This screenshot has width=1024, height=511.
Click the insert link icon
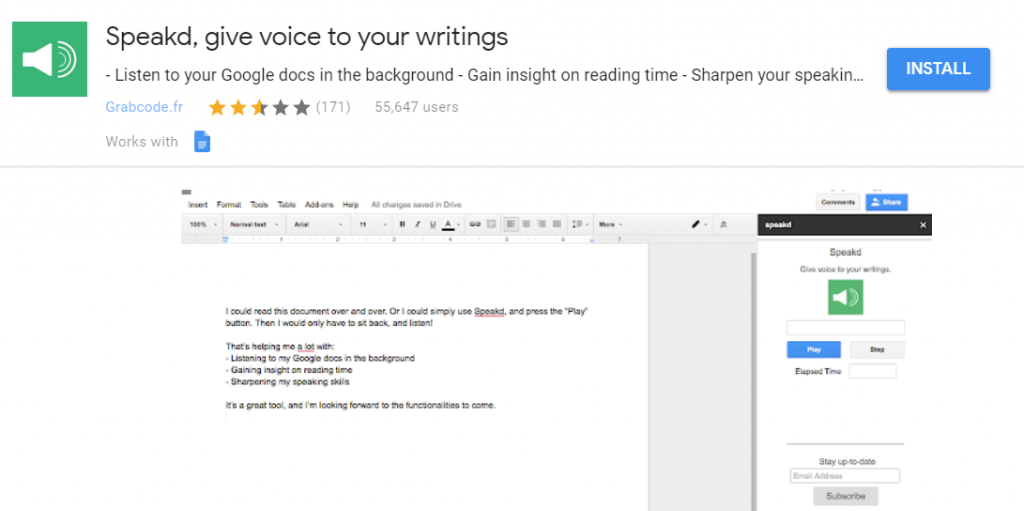pyautogui.click(x=475, y=224)
